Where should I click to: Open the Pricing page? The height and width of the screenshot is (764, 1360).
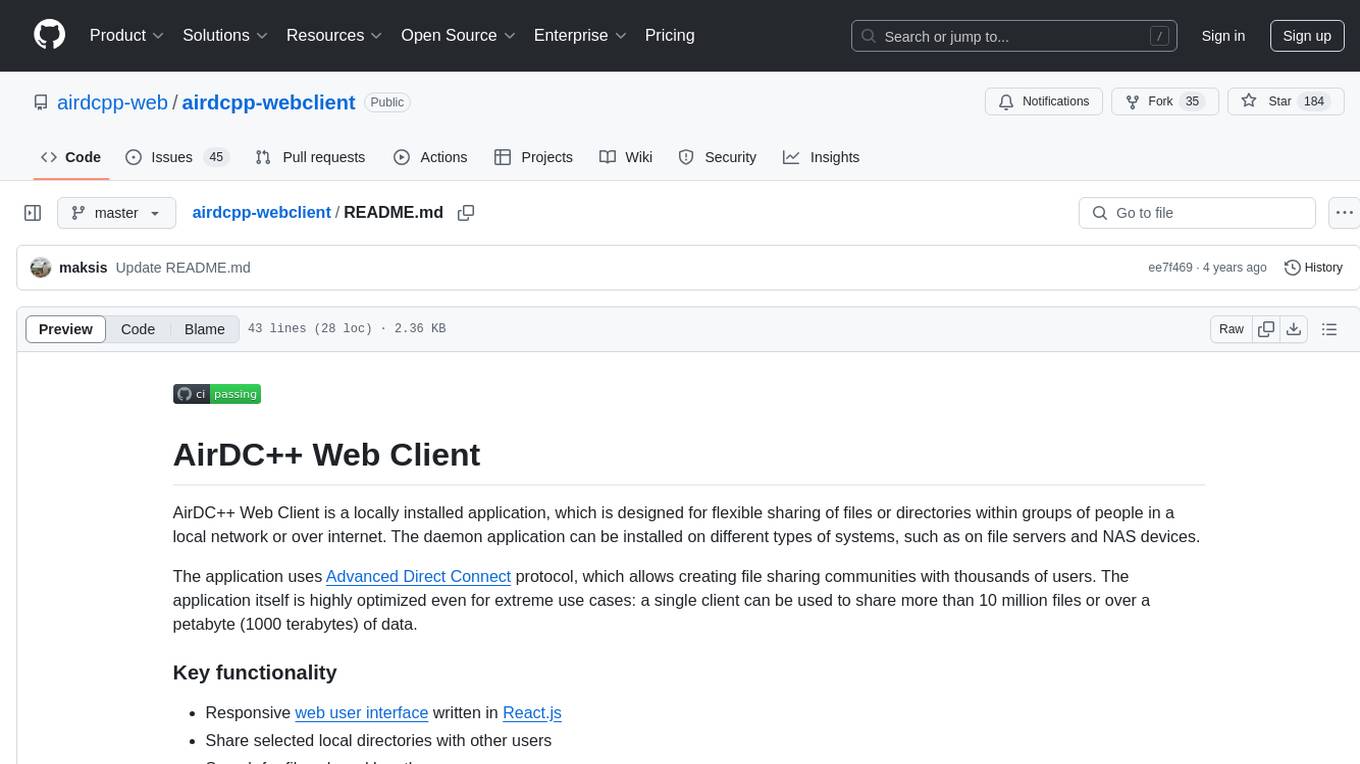670,35
